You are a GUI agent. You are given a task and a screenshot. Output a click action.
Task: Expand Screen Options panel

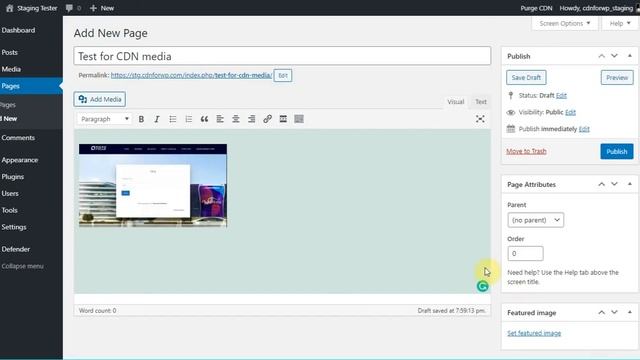564,23
